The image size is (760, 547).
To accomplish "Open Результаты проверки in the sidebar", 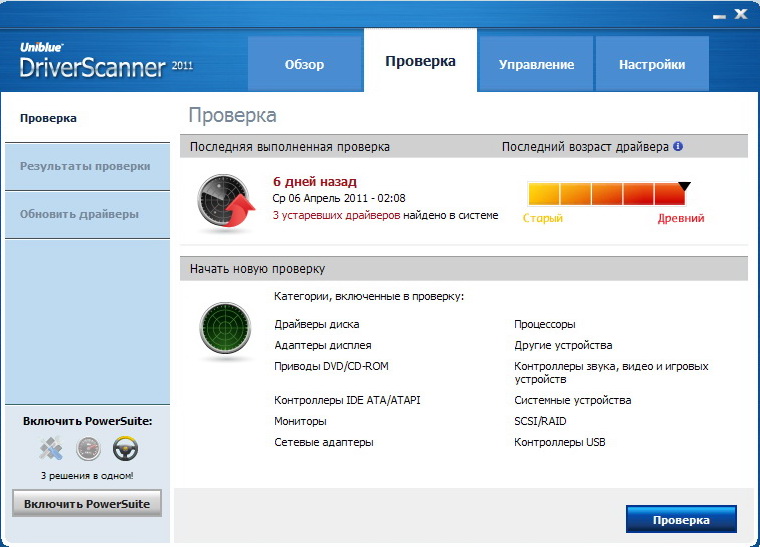I will tap(85, 166).
